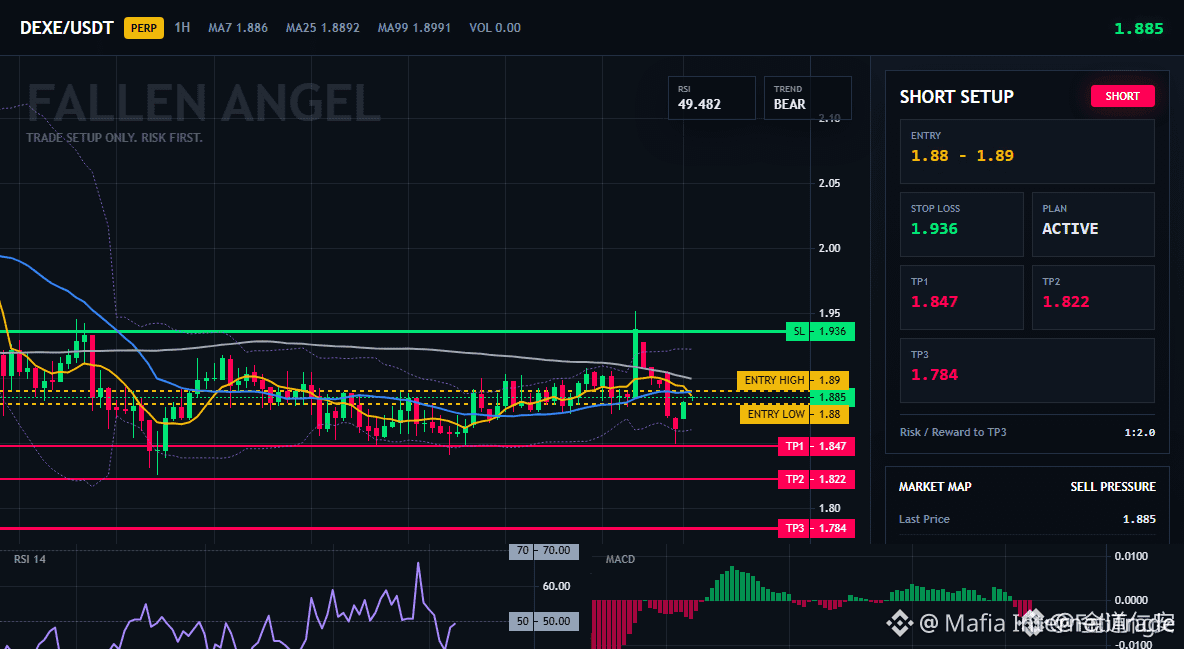Viewport: 1184px width, 649px height.
Task: Click the VOL 0.00 readout
Action: [x=495, y=27]
